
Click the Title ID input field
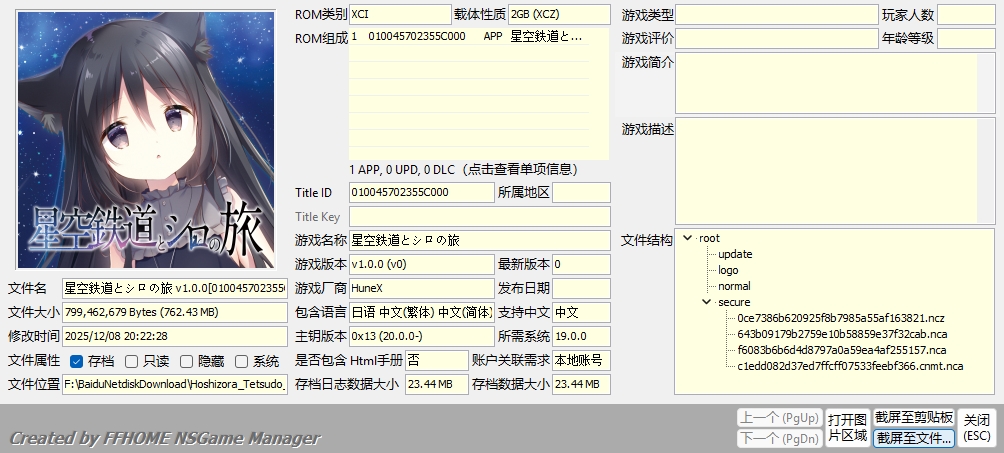point(421,192)
